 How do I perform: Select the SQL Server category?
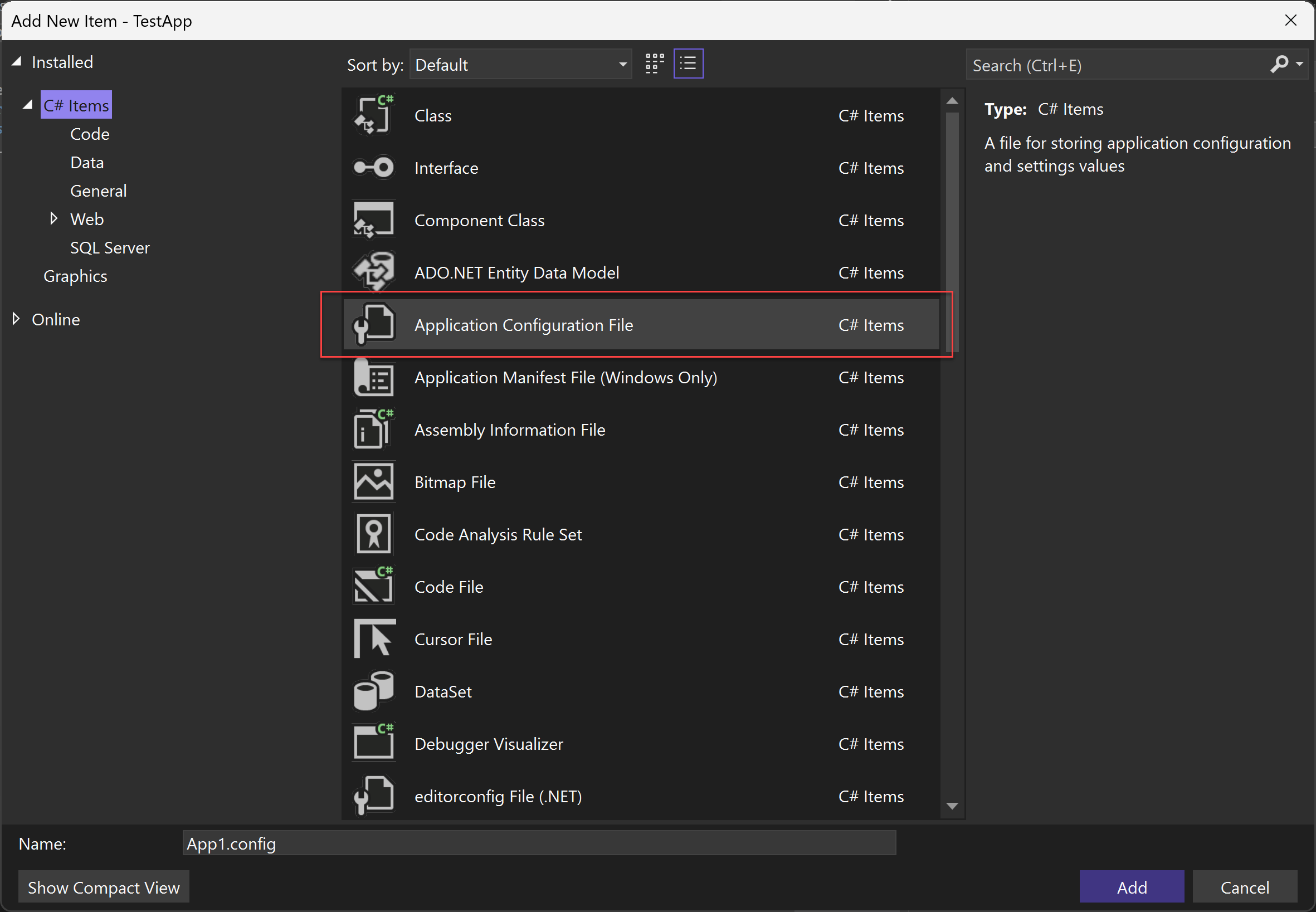click(x=109, y=247)
